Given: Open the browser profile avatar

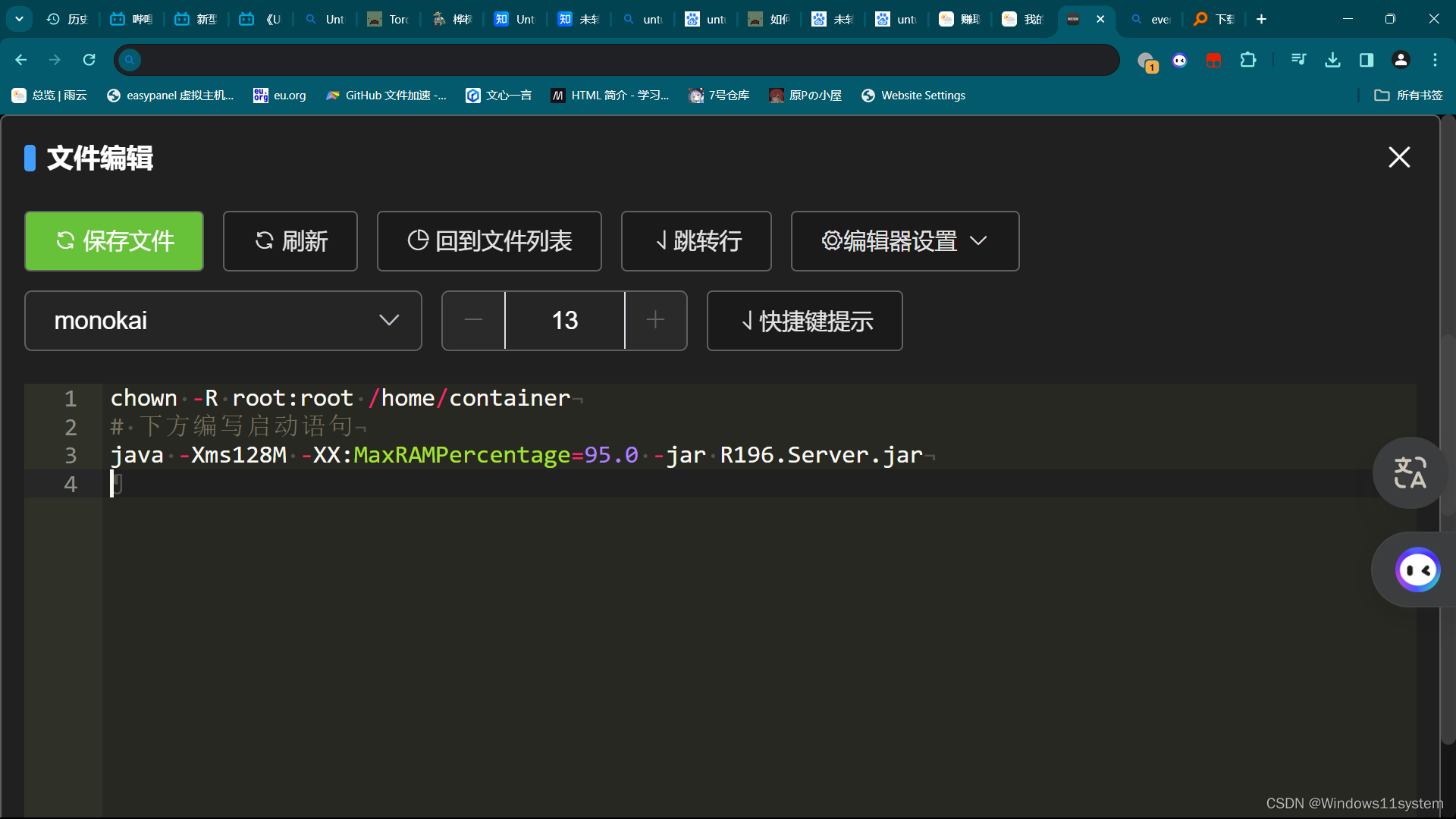Looking at the screenshot, I should click(1400, 59).
